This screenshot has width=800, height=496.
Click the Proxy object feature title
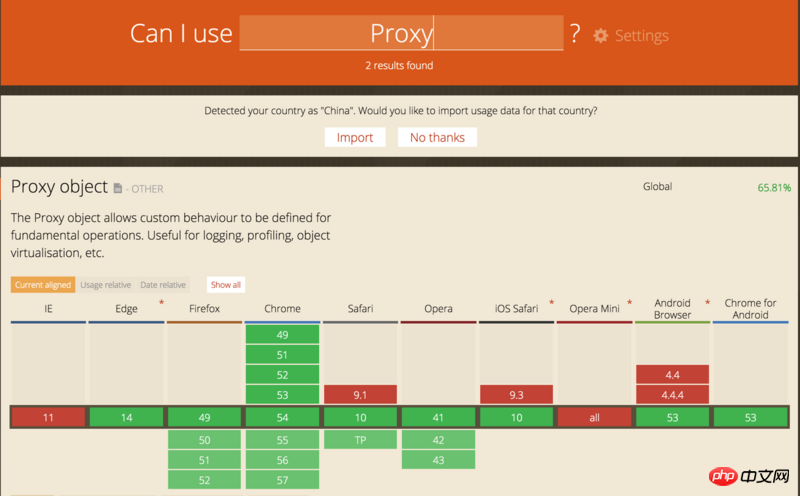59,186
